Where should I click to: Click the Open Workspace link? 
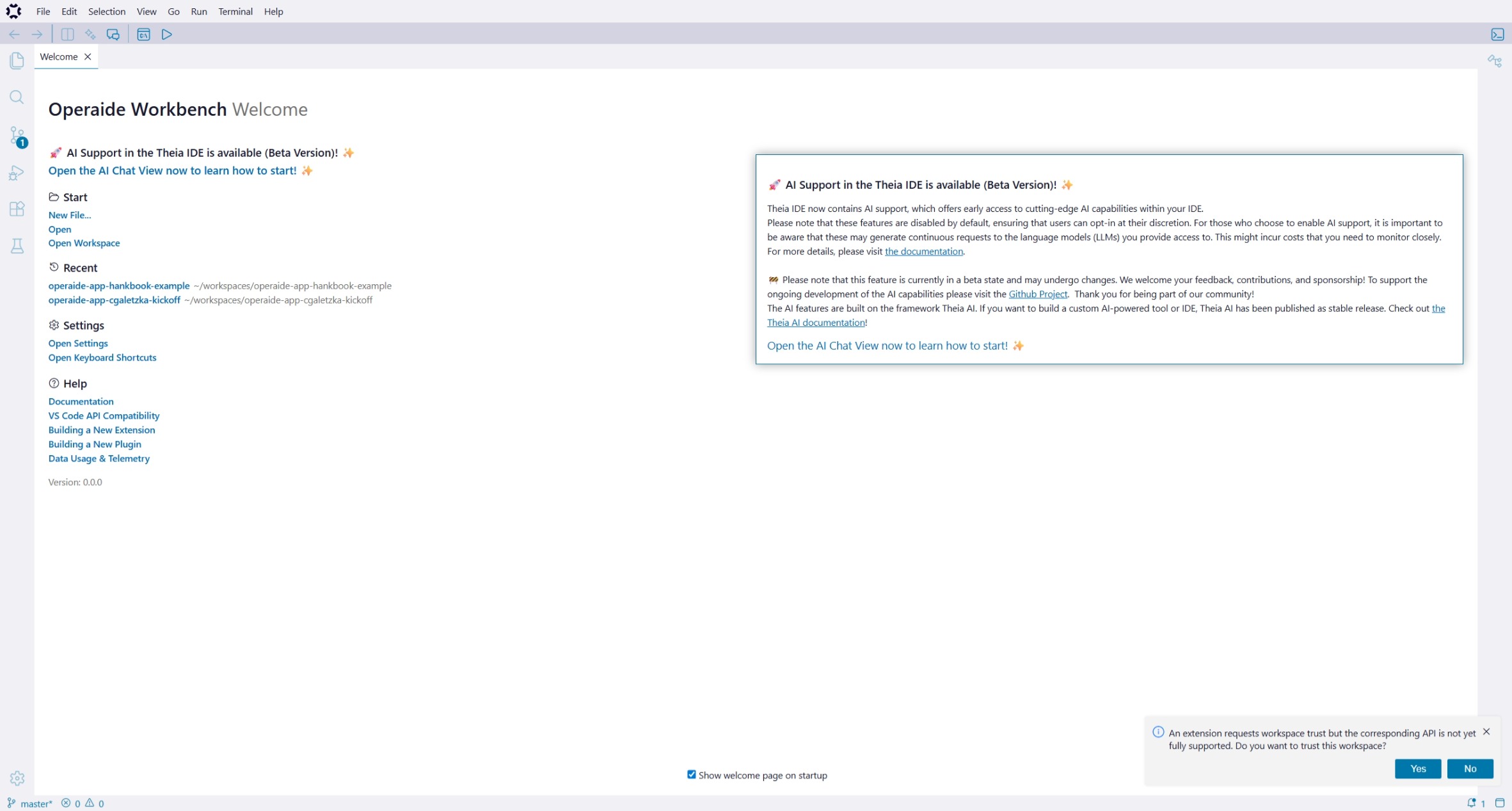point(84,243)
